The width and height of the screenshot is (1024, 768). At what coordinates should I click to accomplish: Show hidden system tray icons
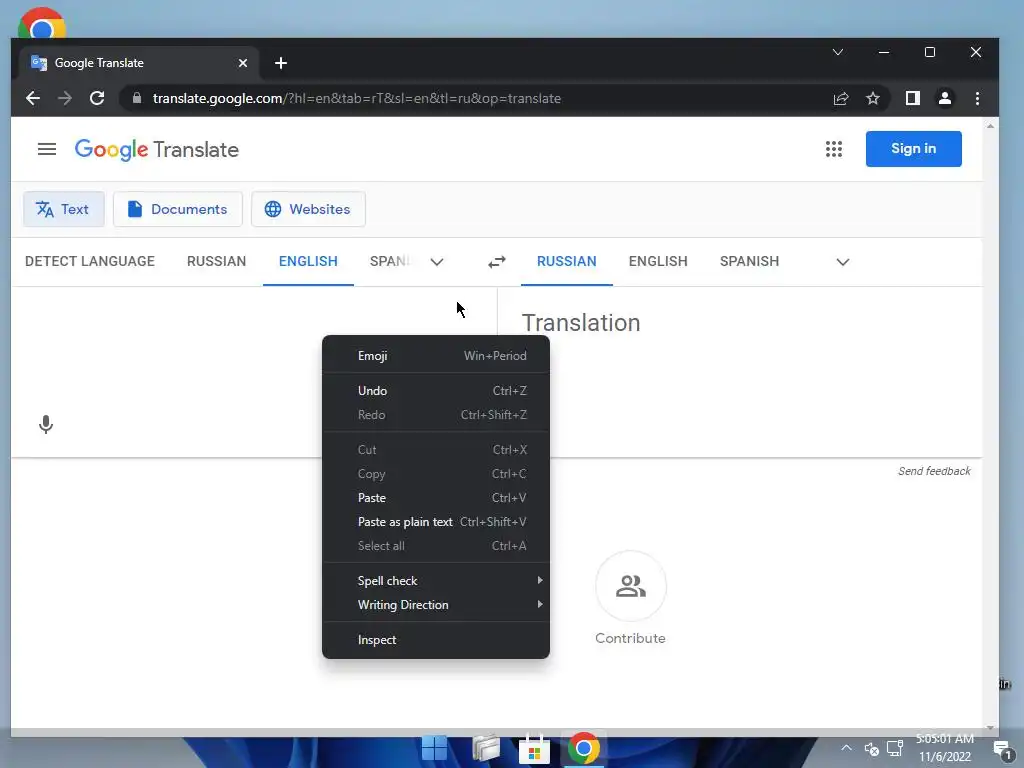(x=846, y=748)
